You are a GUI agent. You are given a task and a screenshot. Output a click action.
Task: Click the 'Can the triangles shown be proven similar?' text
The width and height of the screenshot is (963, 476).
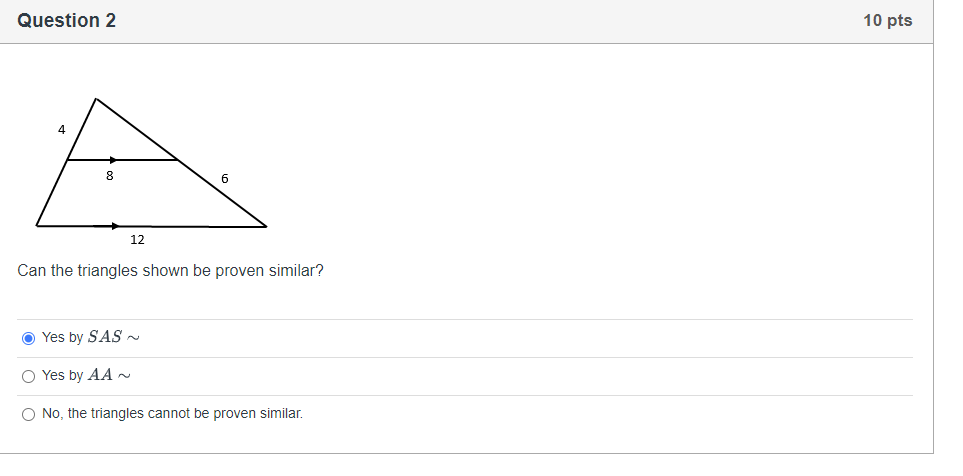coord(170,271)
